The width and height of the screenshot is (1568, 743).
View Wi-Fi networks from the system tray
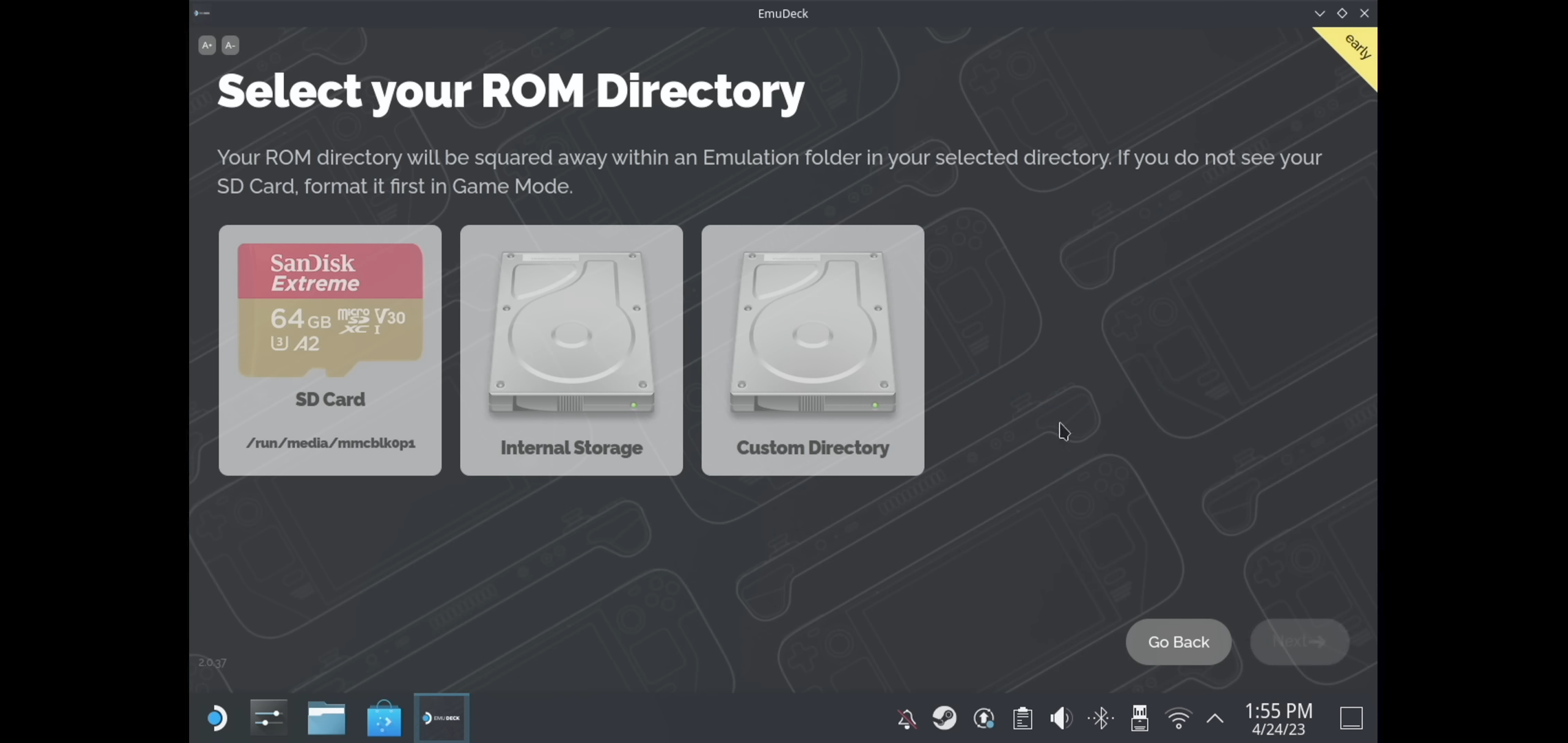1177,718
